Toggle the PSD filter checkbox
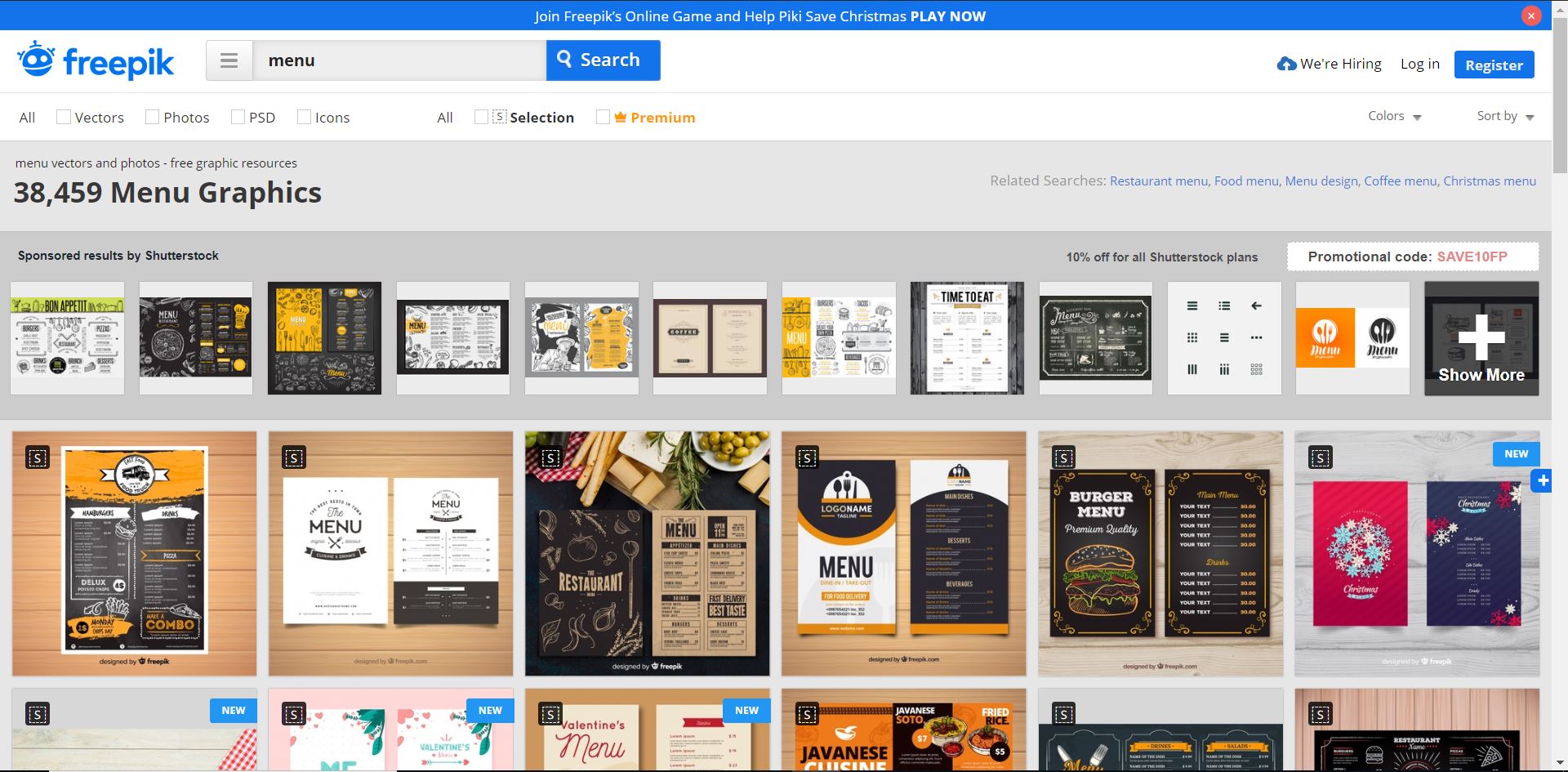This screenshot has height=772, width=1568. pyautogui.click(x=238, y=117)
